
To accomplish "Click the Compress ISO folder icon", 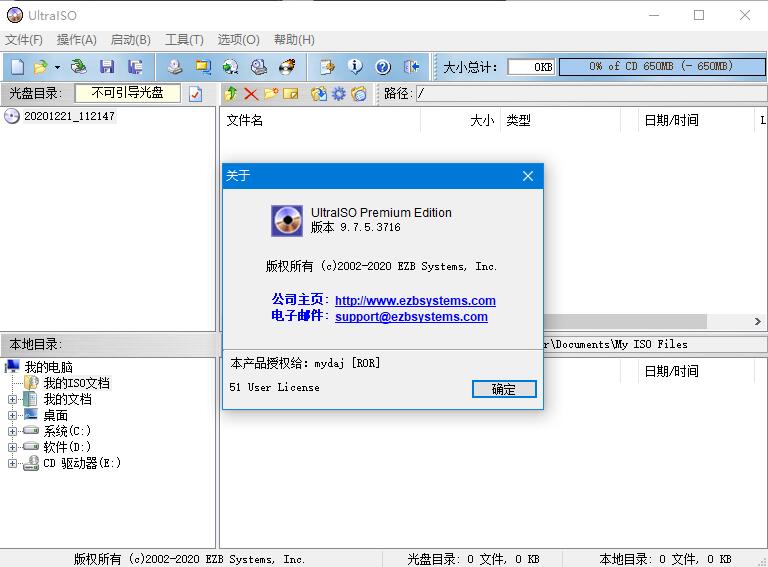I will tap(203, 67).
